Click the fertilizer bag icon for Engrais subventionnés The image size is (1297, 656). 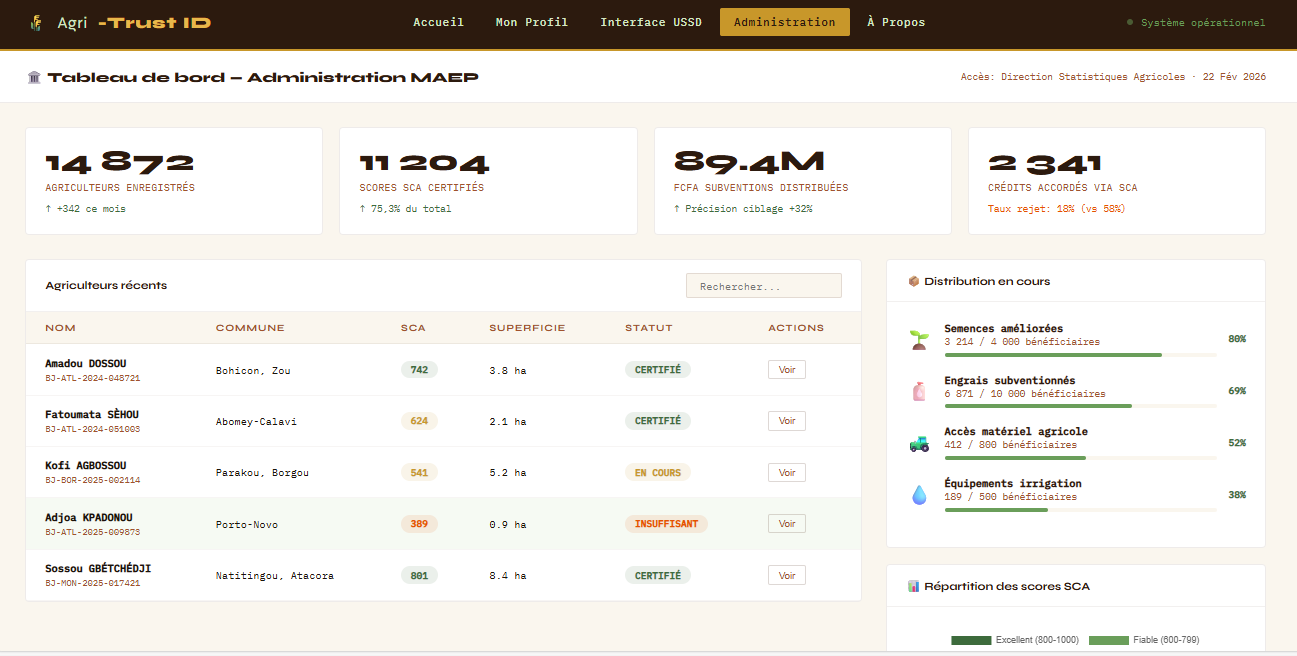919,391
